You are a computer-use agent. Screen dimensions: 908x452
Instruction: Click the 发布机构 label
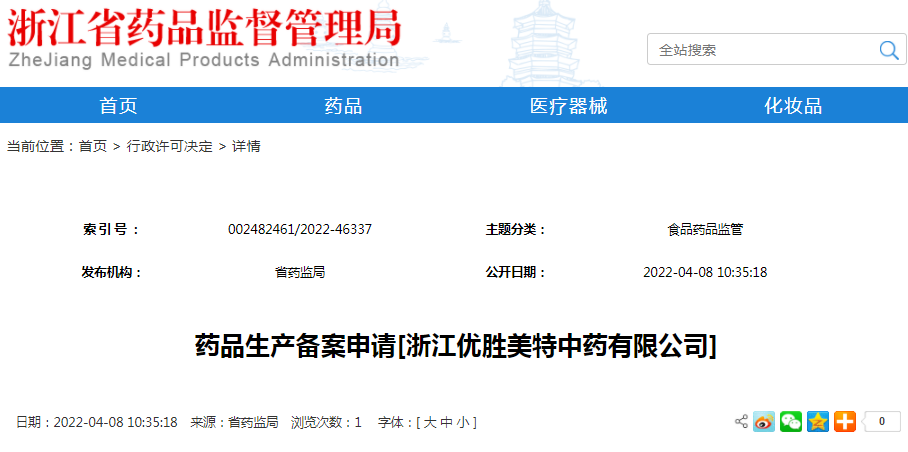112,272
